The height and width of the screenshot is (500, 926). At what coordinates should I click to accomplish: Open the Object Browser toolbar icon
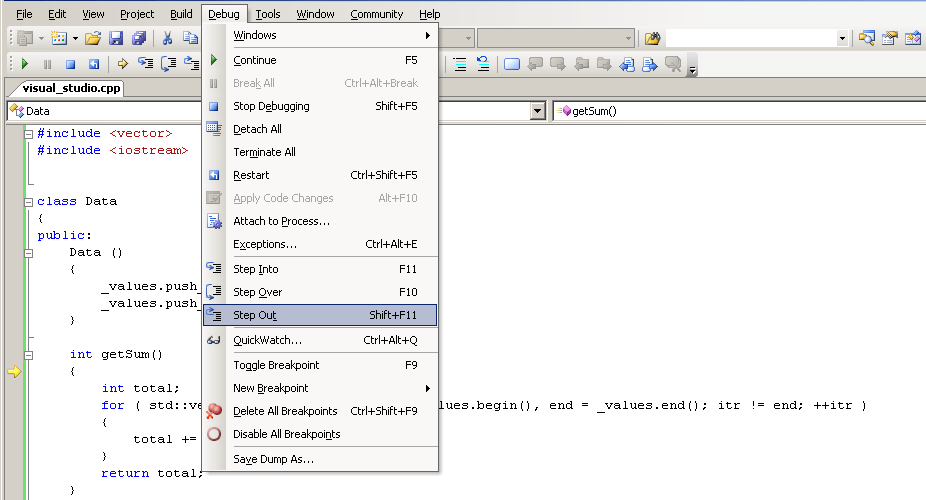[x=913, y=38]
